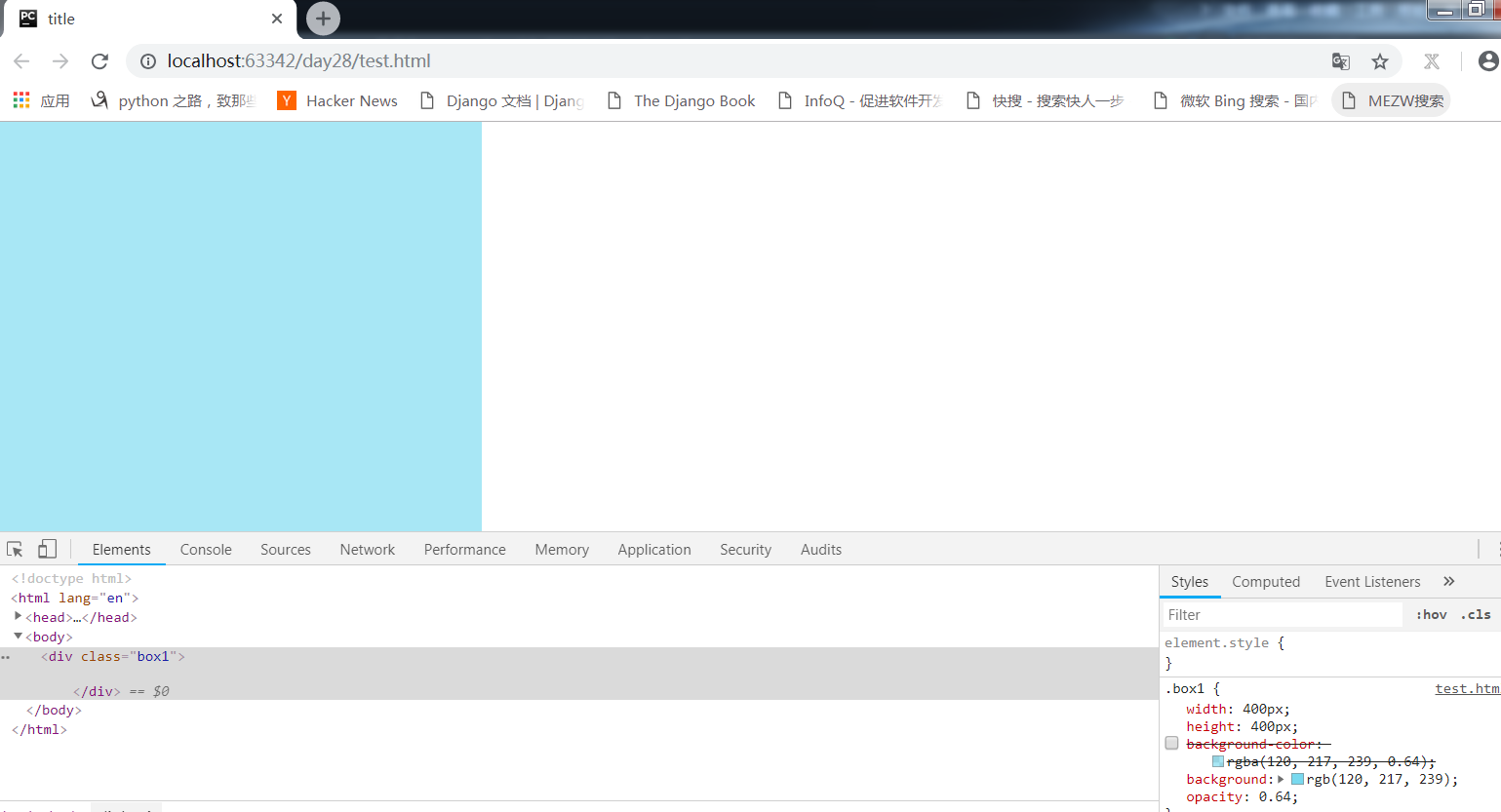Open the test.htm source link
The image size is (1501, 812).
pyautogui.click(x=1467, y=689)
